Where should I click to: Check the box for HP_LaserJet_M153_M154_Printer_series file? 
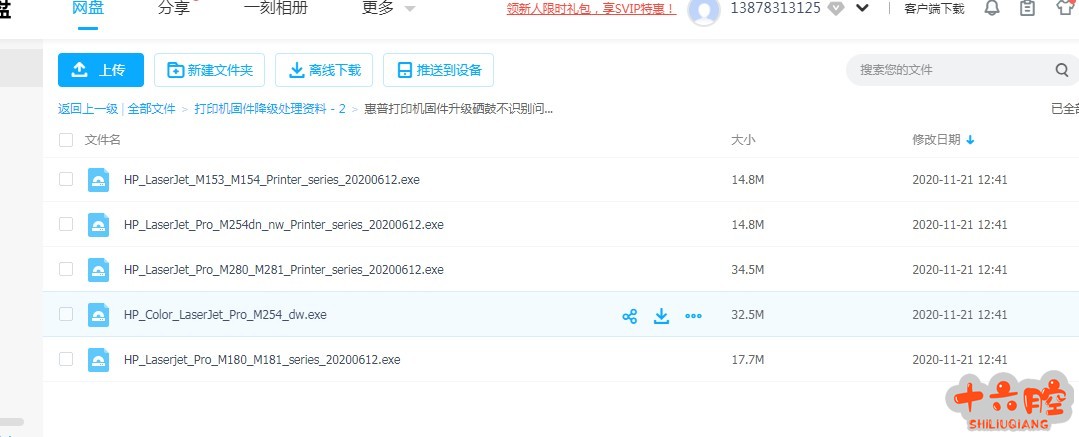click(x=66, y=180)
